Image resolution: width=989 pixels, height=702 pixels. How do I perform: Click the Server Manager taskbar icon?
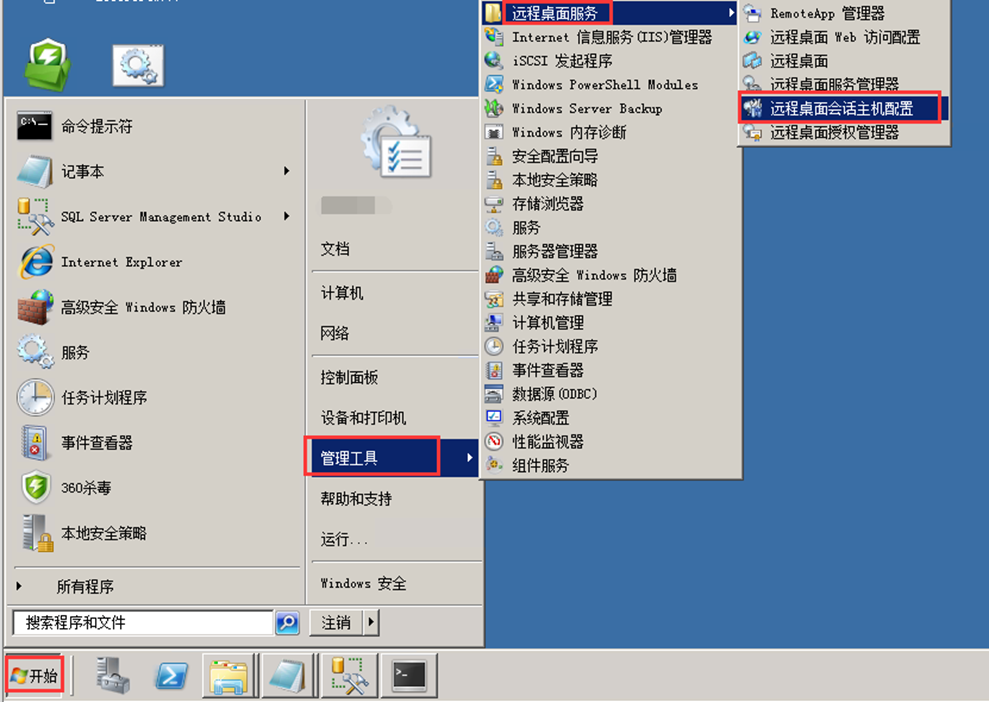tap(112, 676)
